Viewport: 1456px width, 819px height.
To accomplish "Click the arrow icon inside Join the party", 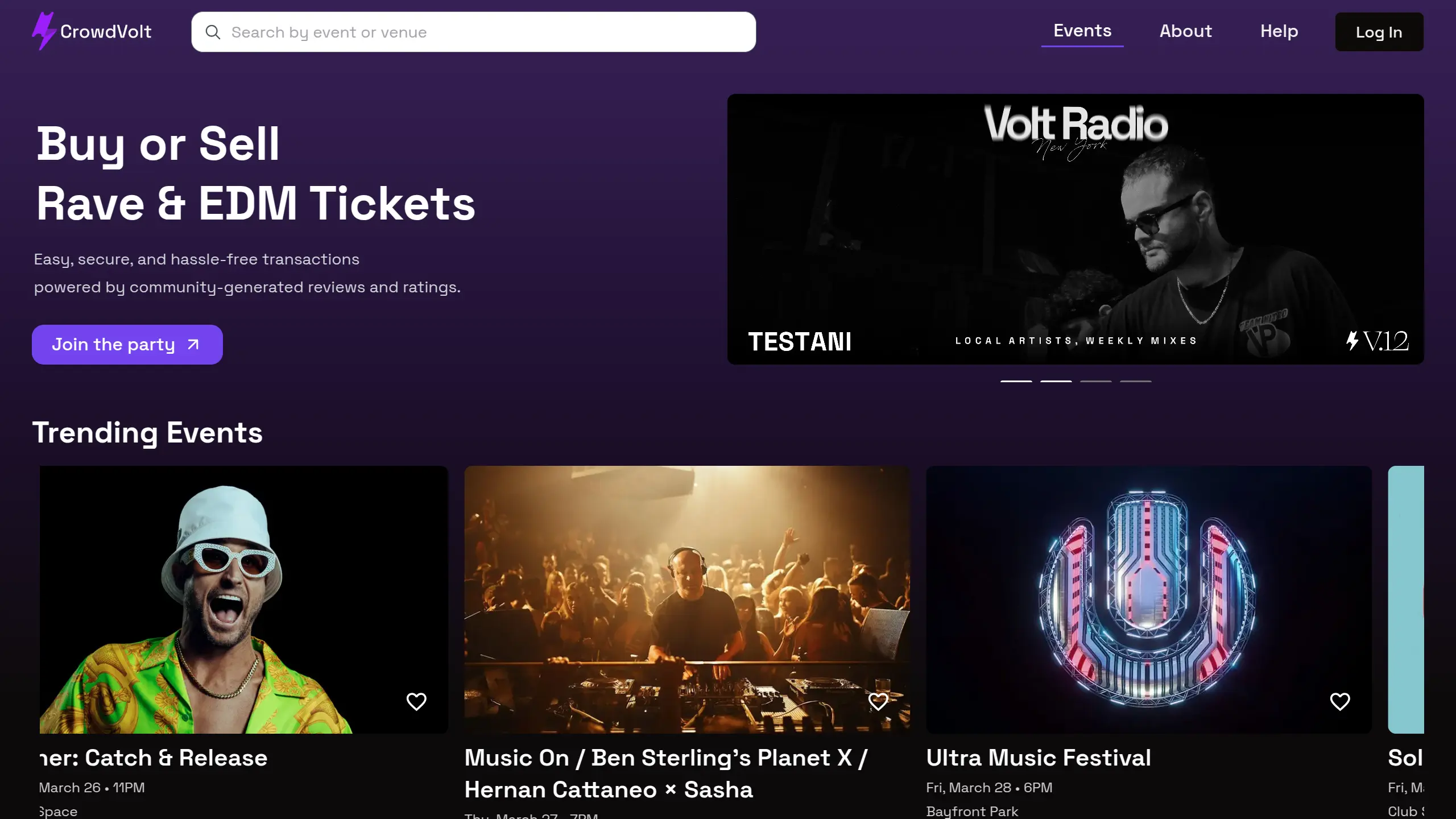I will [x=192, y=344].
